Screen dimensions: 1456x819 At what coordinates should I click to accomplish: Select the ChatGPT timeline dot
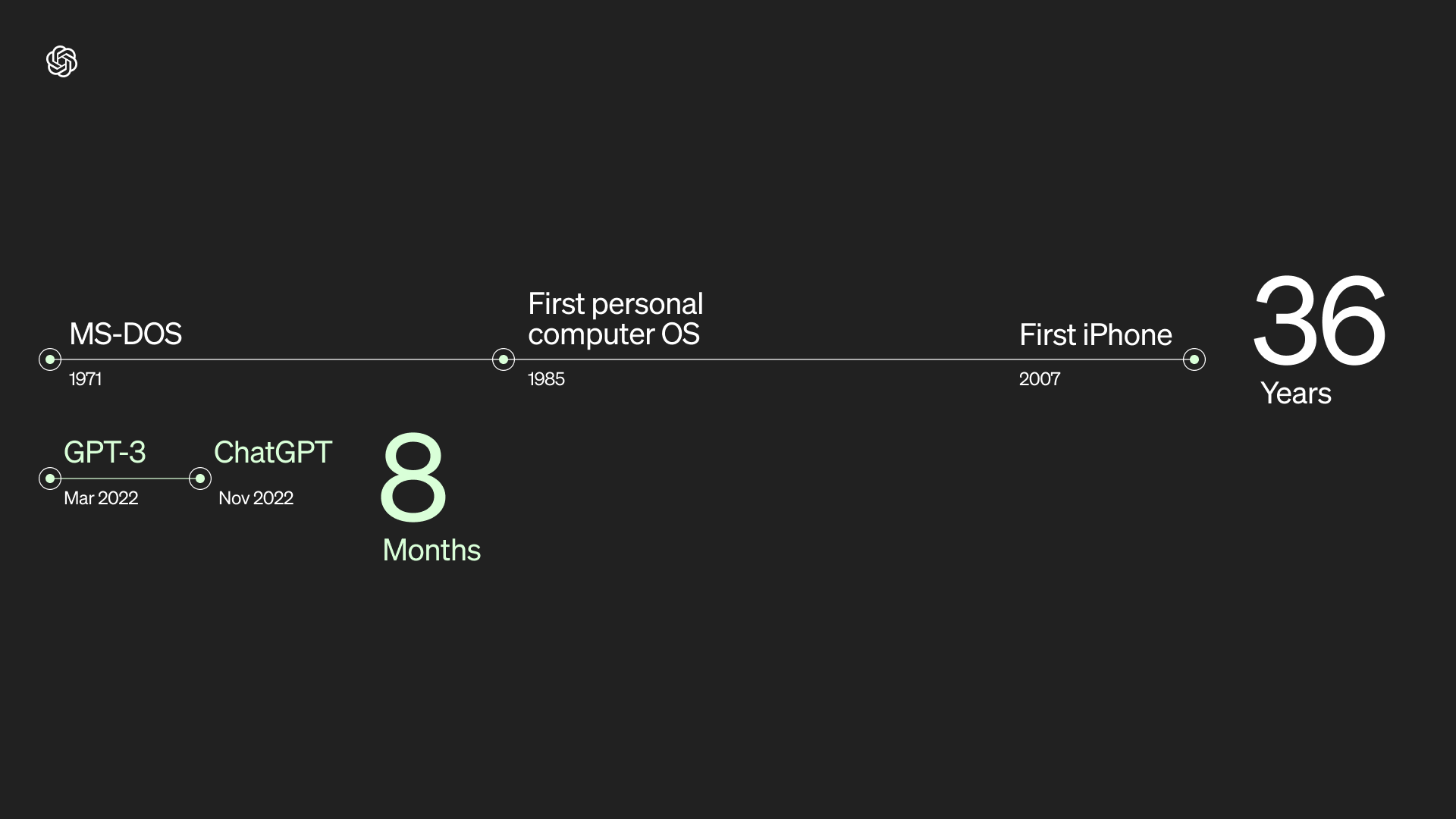200,479
